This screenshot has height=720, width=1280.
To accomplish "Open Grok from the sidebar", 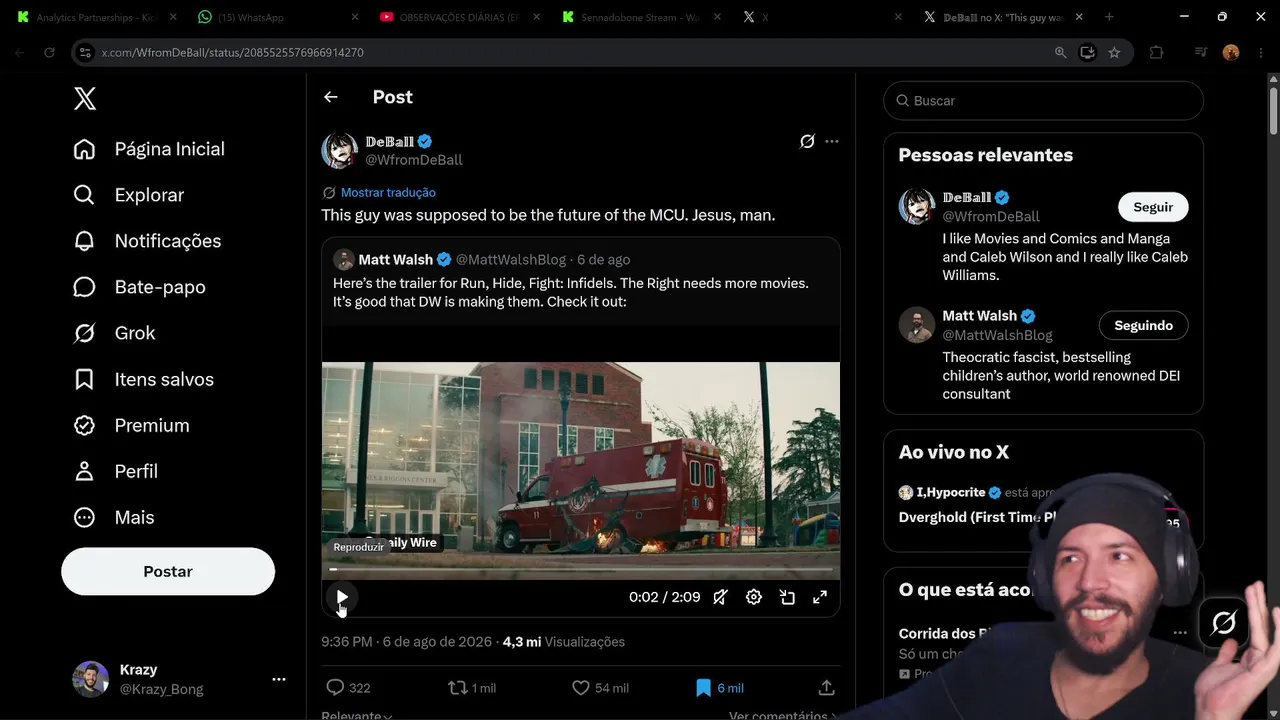I will click(x=114, y=333).
